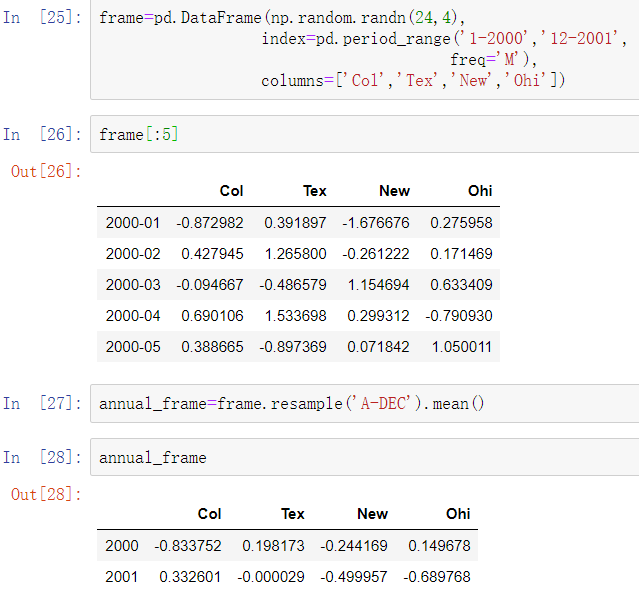Click the 2000 row in annual table

(x=287, y=546)
